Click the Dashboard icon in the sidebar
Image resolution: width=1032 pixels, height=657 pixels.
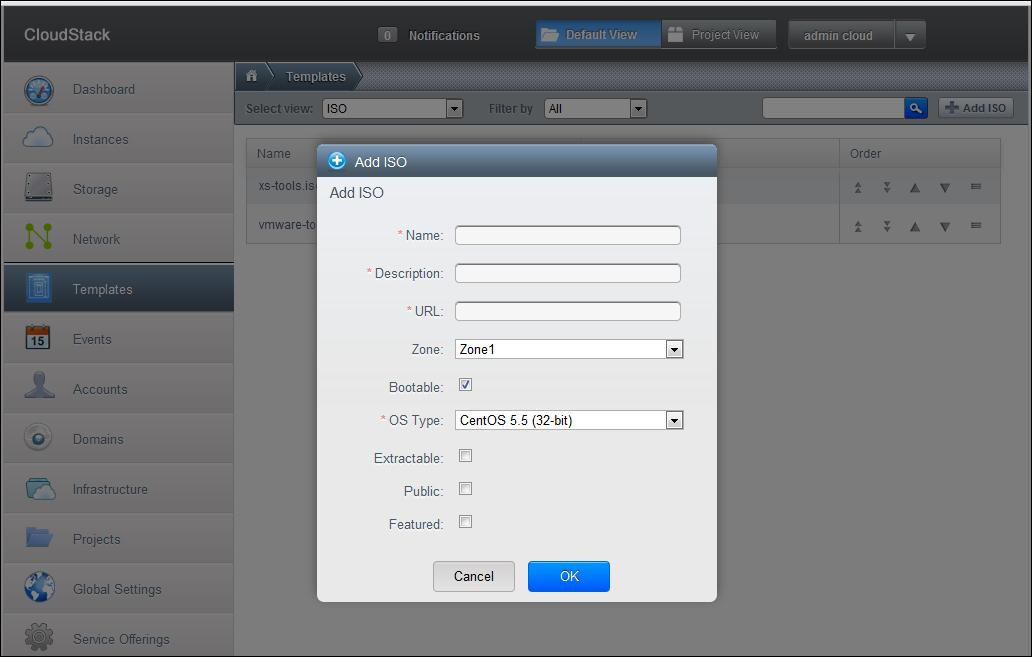[x=38, y=90]
